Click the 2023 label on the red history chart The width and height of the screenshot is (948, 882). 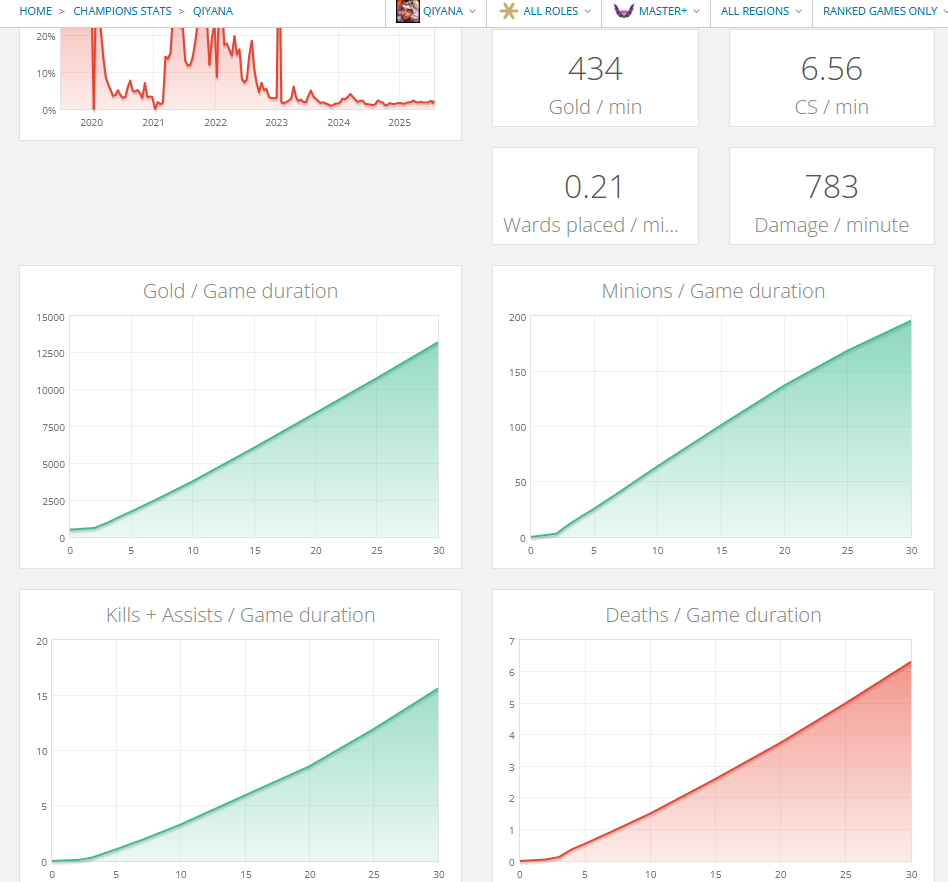[x=276, y=123]
